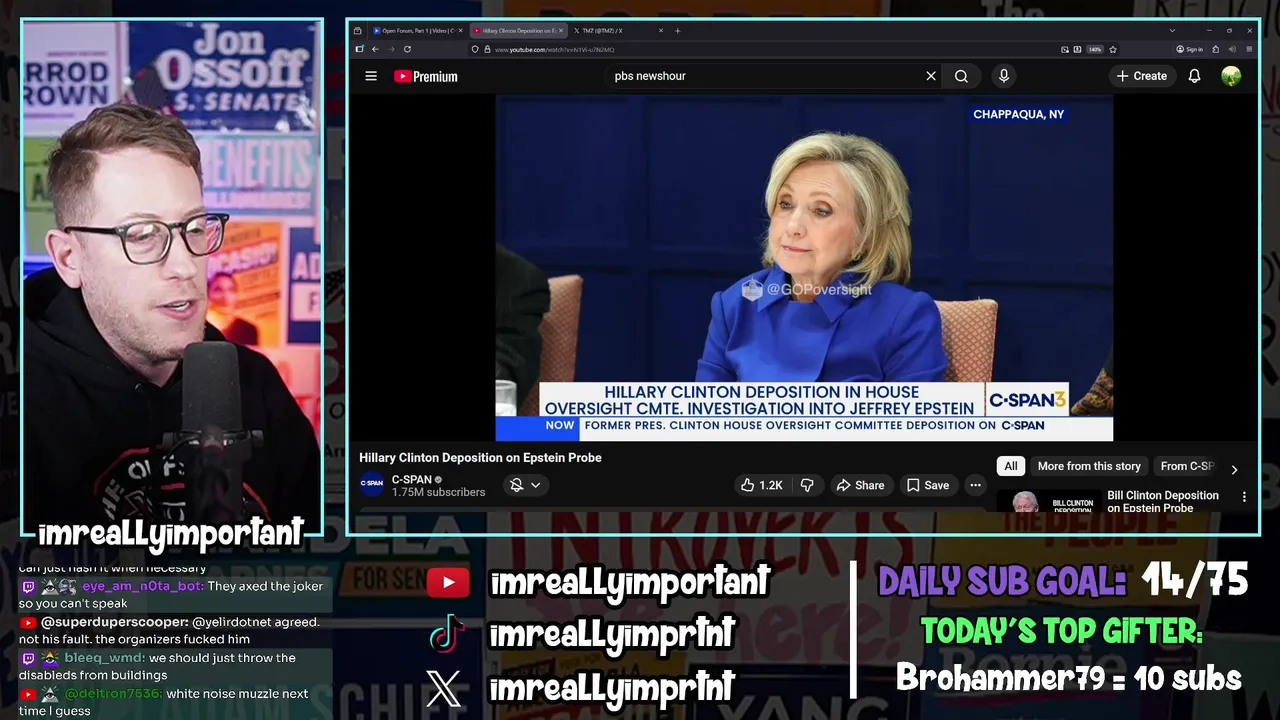Click the X logo in stream overlay
Image resolution: width=1280 pixels, height=720 pixels.
tap(444, 688)
